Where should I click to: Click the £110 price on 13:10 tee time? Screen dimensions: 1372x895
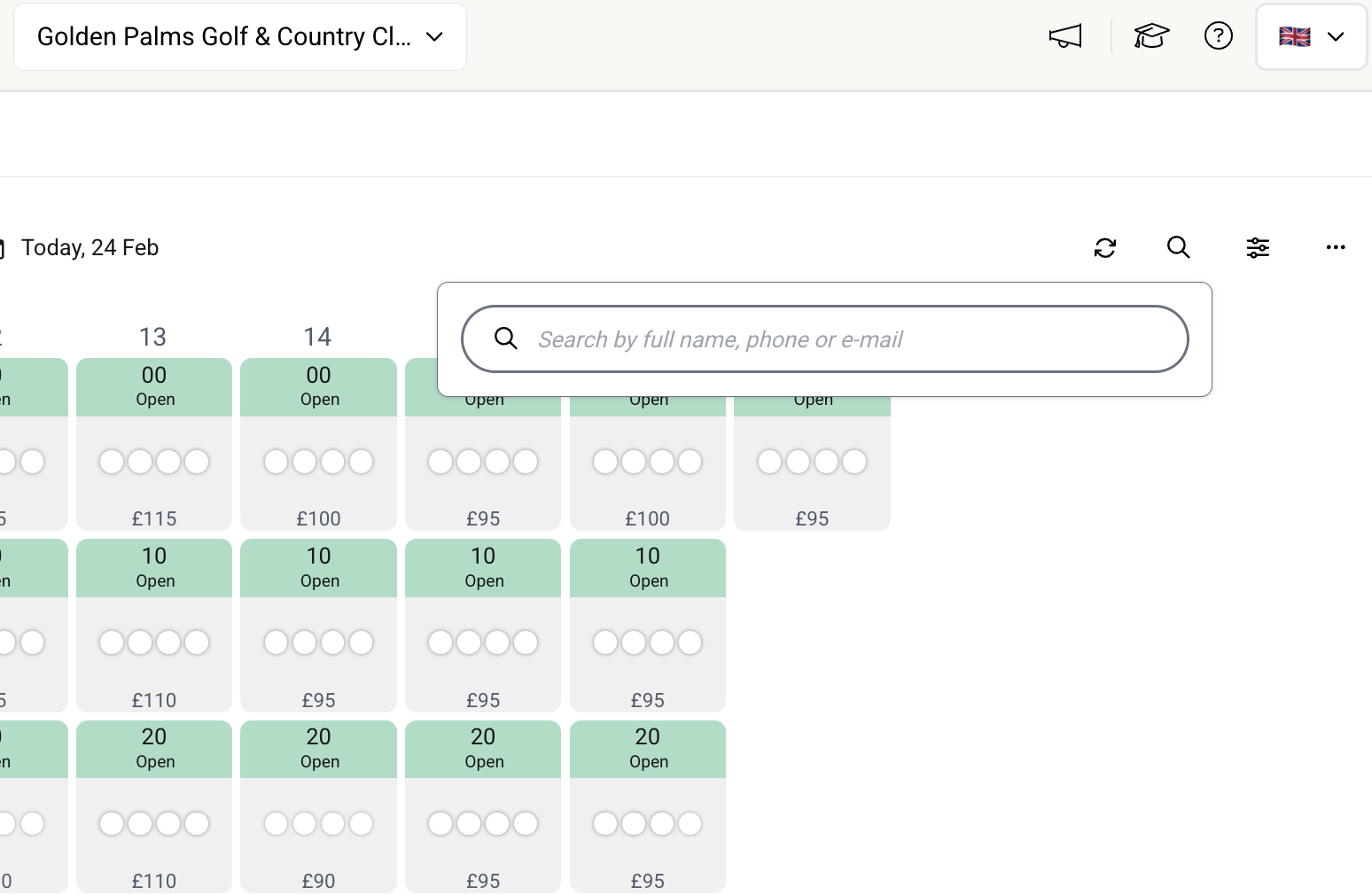[x=154, y=700]
